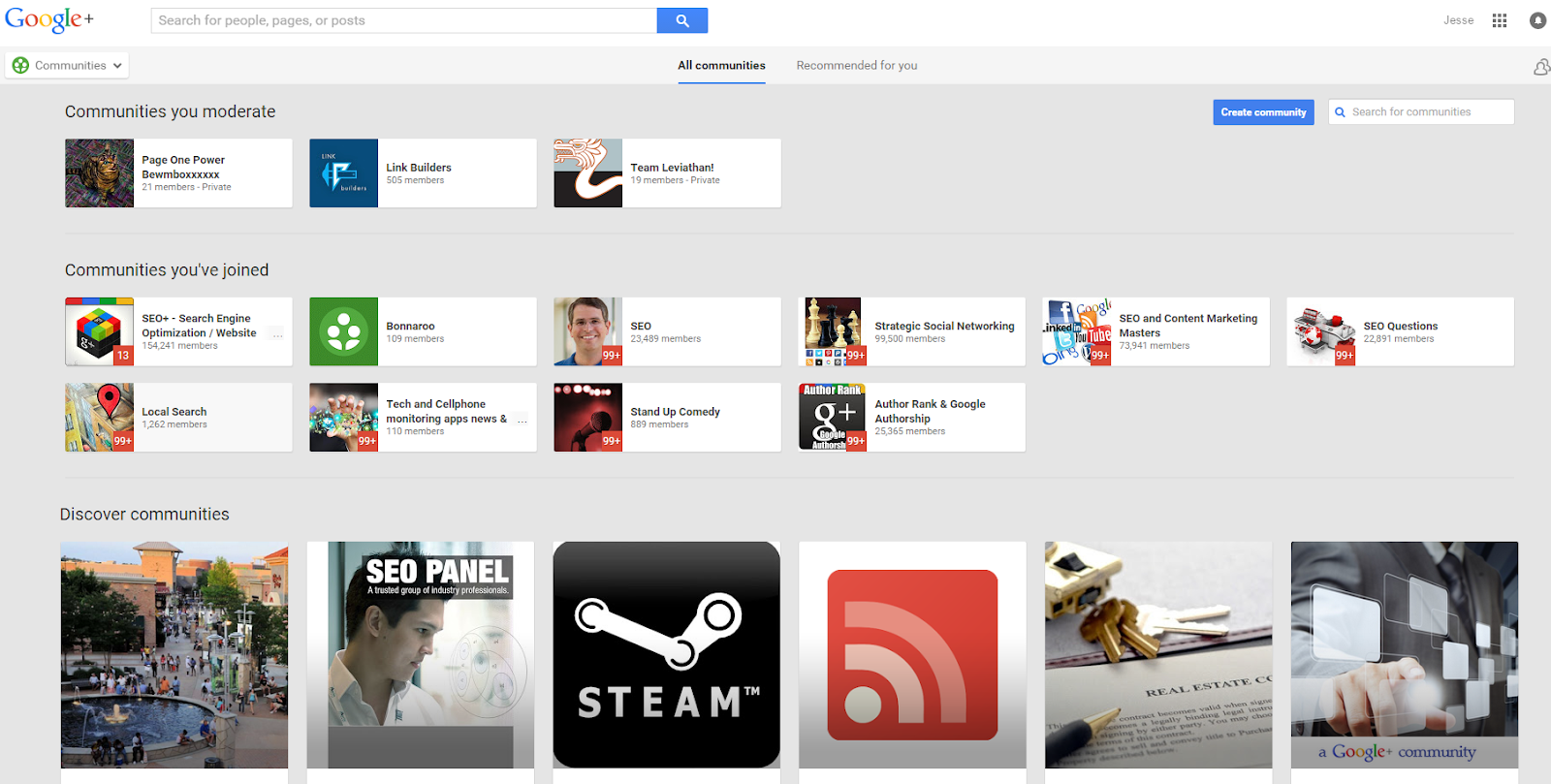Open Author Rank g+ community icon

(832, 417)
